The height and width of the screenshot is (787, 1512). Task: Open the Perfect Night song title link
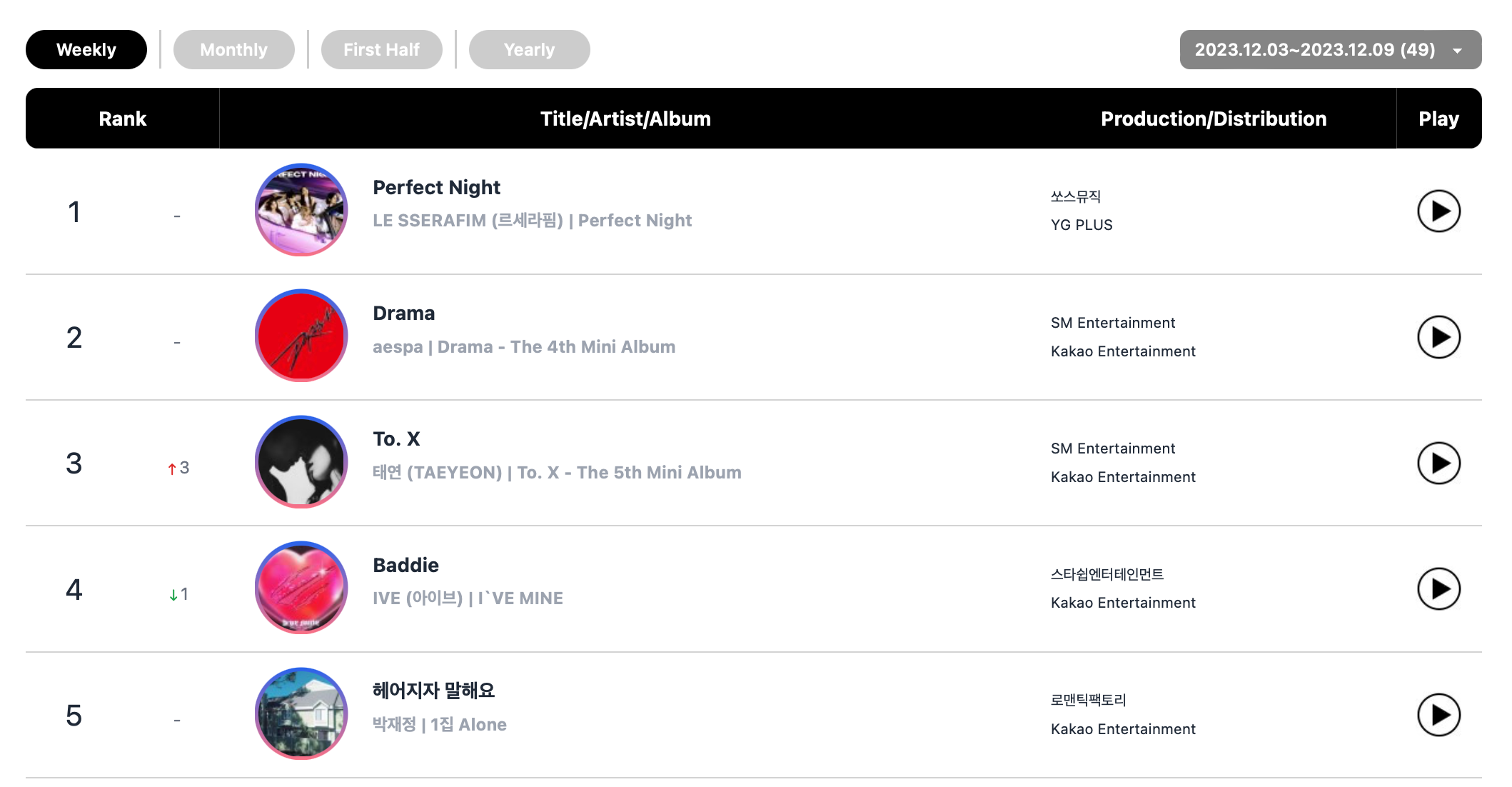pyautogui.click(x=436, y=188)
